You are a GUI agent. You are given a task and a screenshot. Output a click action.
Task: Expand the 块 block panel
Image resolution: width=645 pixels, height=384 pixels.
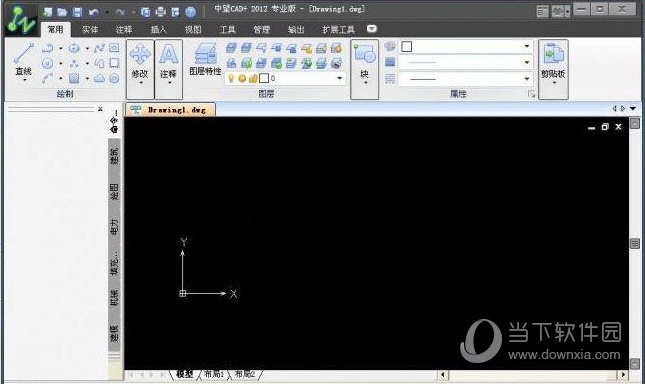click(x=364, y=69)
